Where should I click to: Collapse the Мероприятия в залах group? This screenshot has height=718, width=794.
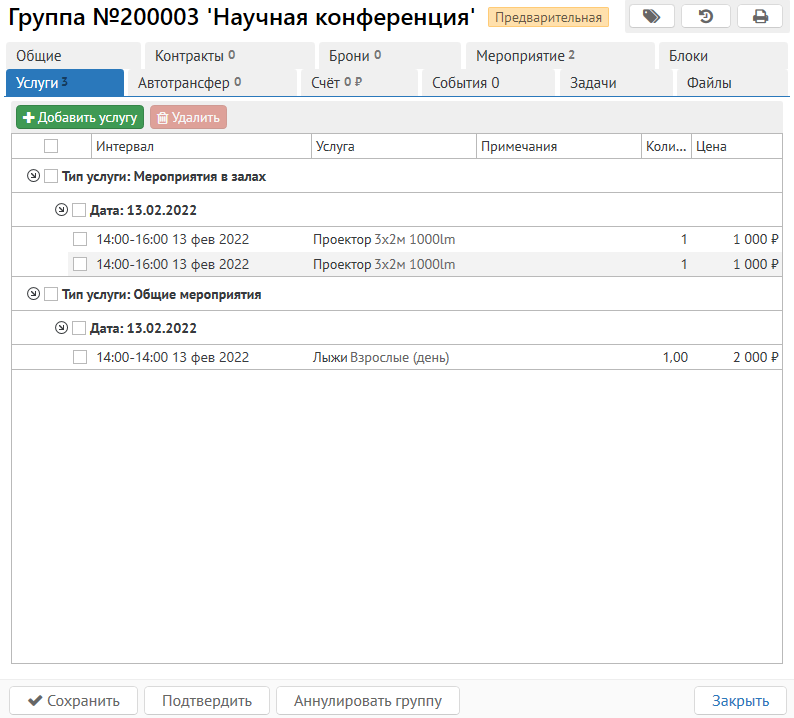34,176
